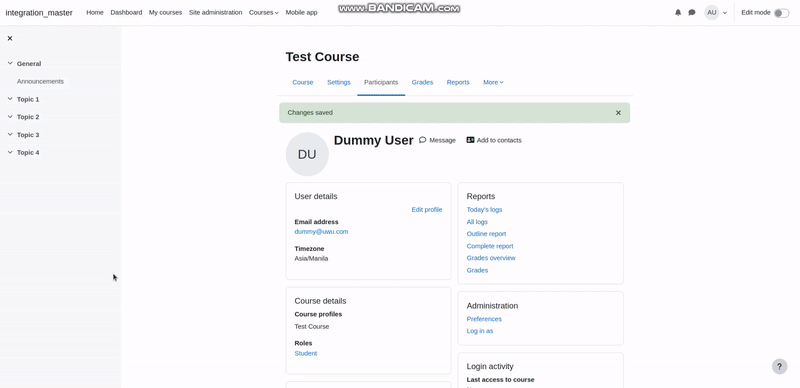Open Grades link under Reports
This screenshot has height=388, width=800.
pos(477,271)
